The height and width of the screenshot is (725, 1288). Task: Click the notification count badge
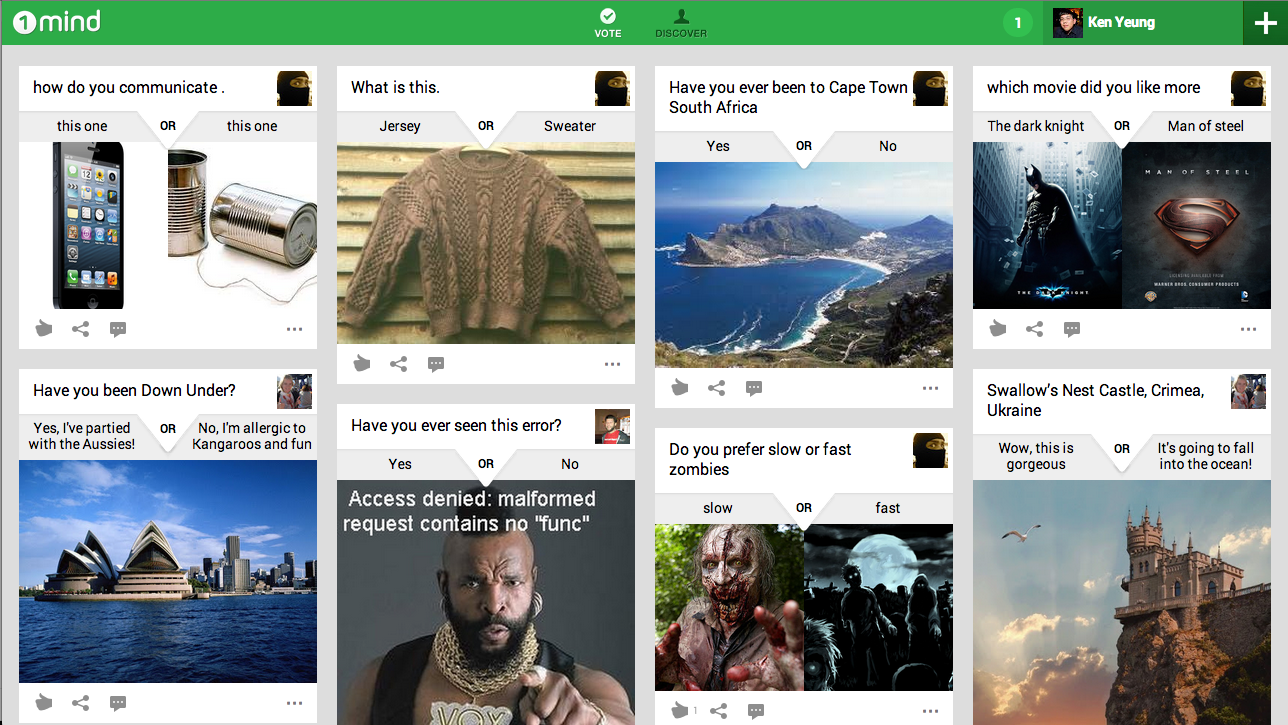(1017, 20)
